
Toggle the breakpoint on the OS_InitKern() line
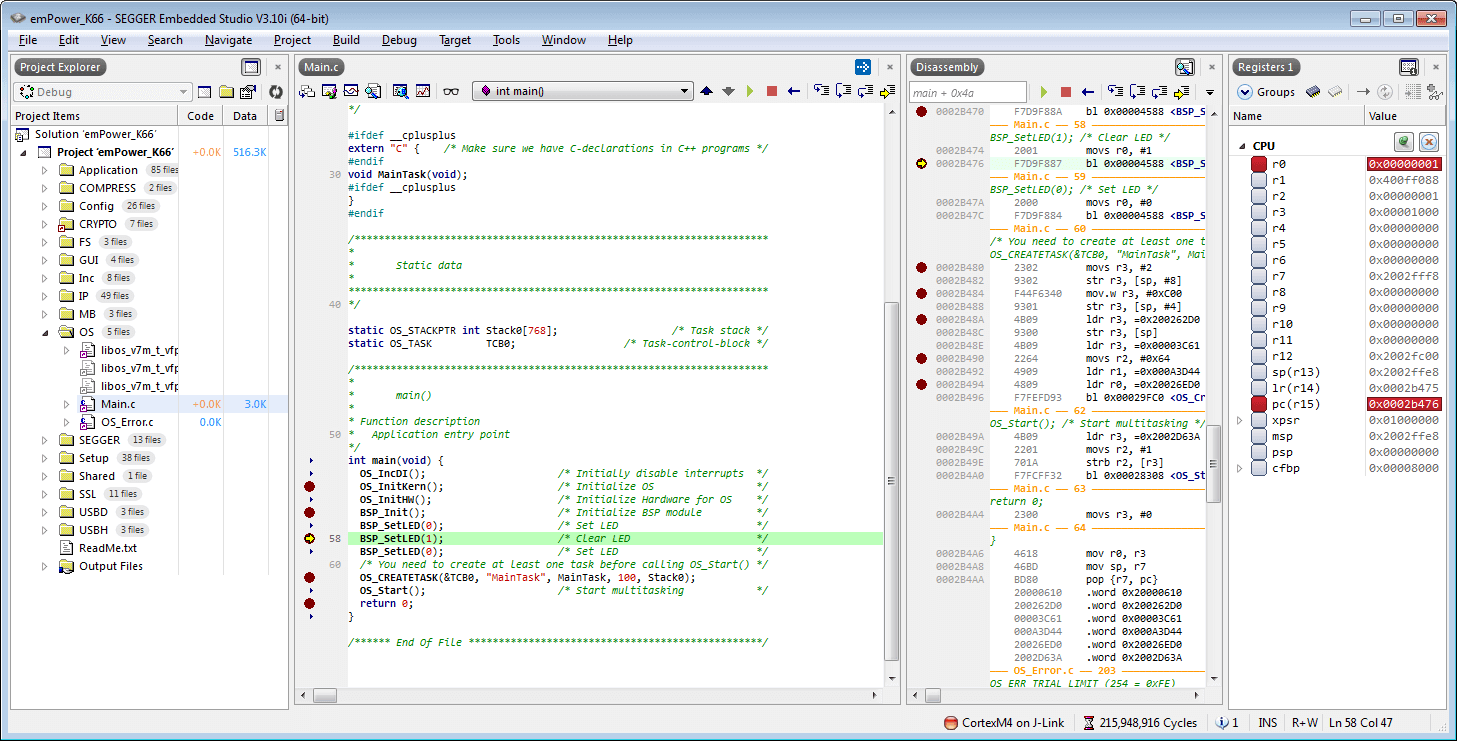pyautogui.click(x=309, y=487)
